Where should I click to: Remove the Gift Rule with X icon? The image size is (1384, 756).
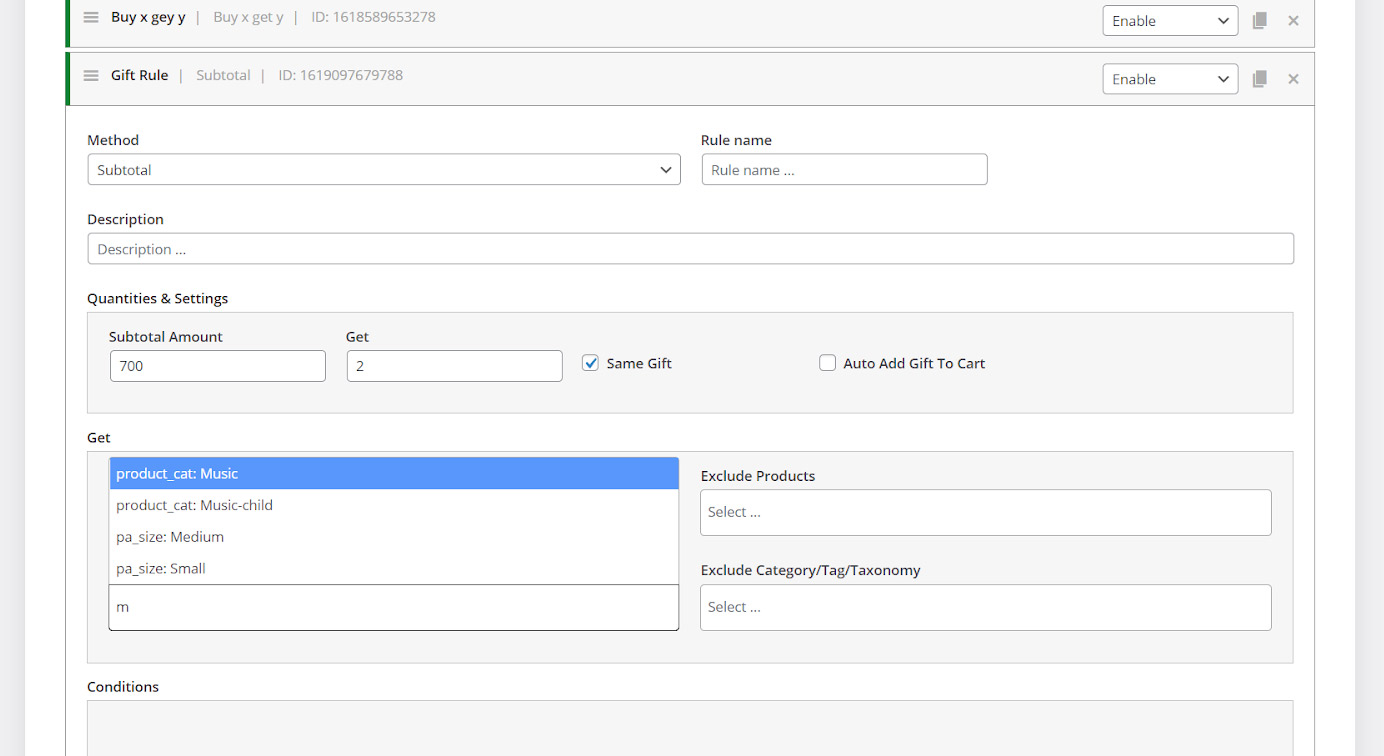click(x=1293, y=79)
